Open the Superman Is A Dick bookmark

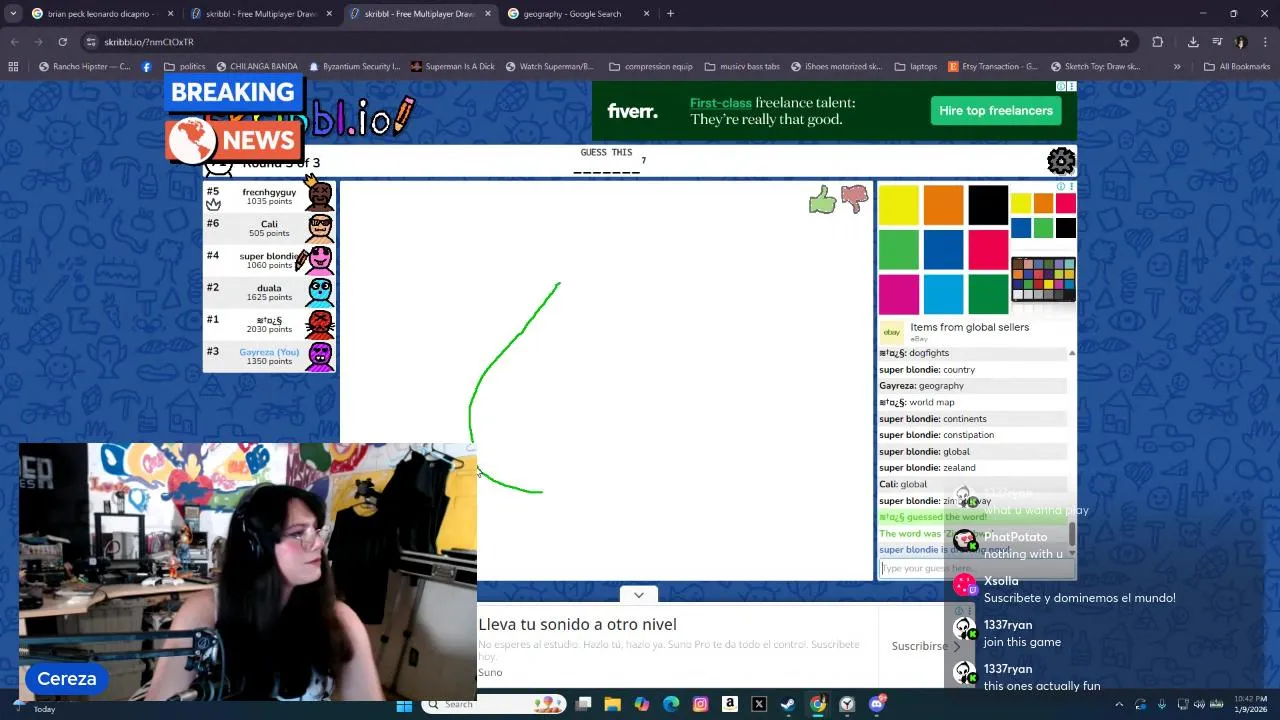tap(453, 67)
